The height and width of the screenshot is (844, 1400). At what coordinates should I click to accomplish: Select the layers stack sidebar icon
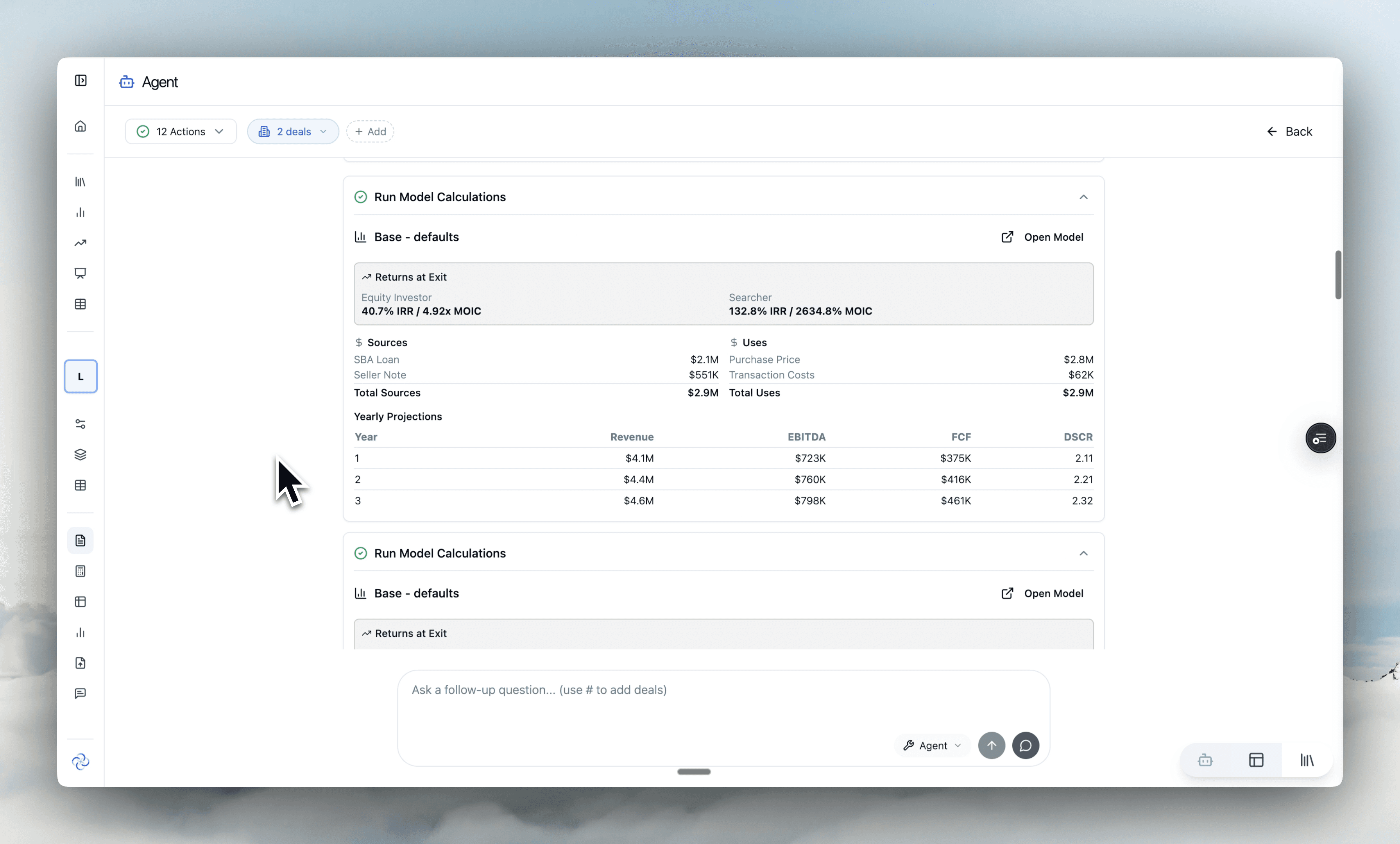tap(80, 454)
